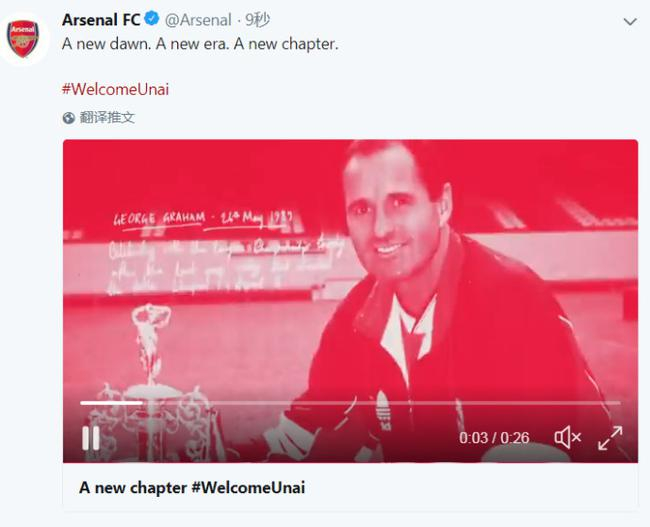
Task: Open the tweet's 9秒 timestamp
Action: pos(257,20)
